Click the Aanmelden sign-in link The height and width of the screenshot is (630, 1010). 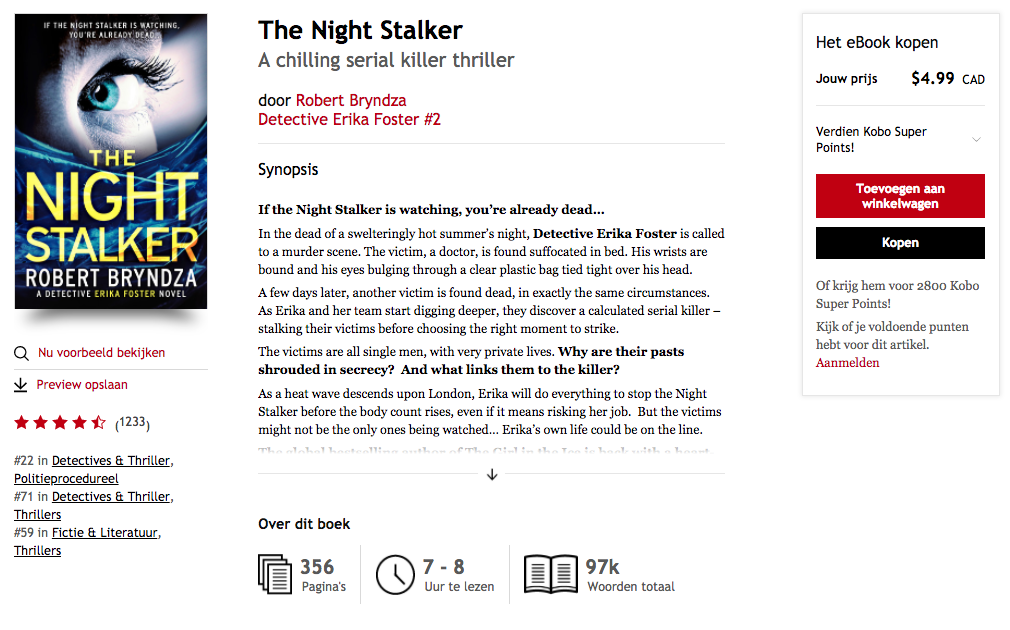point(848,363)
